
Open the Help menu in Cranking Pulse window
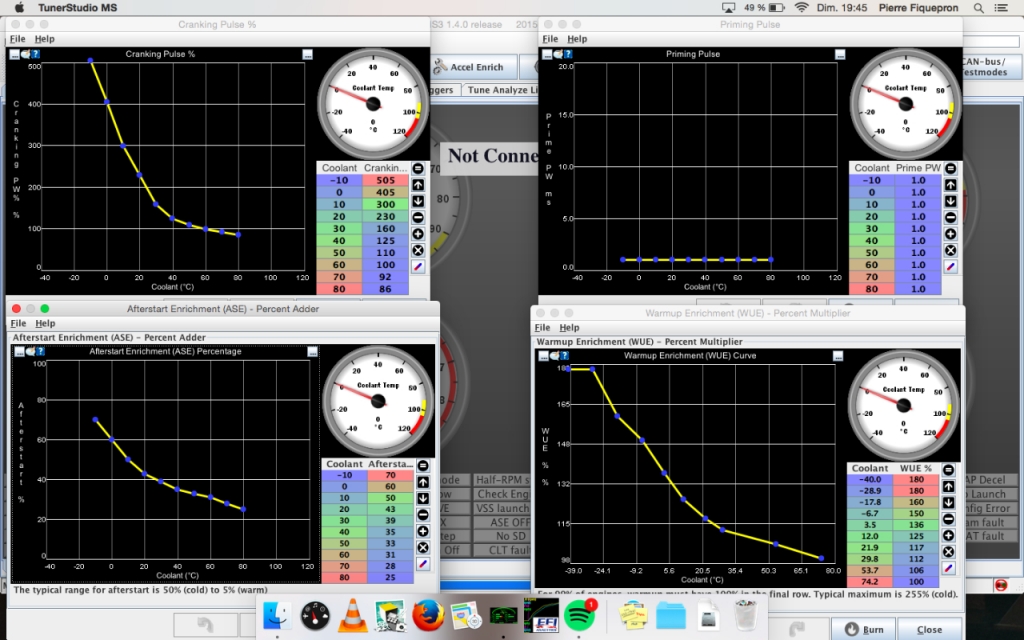(44, 39)
